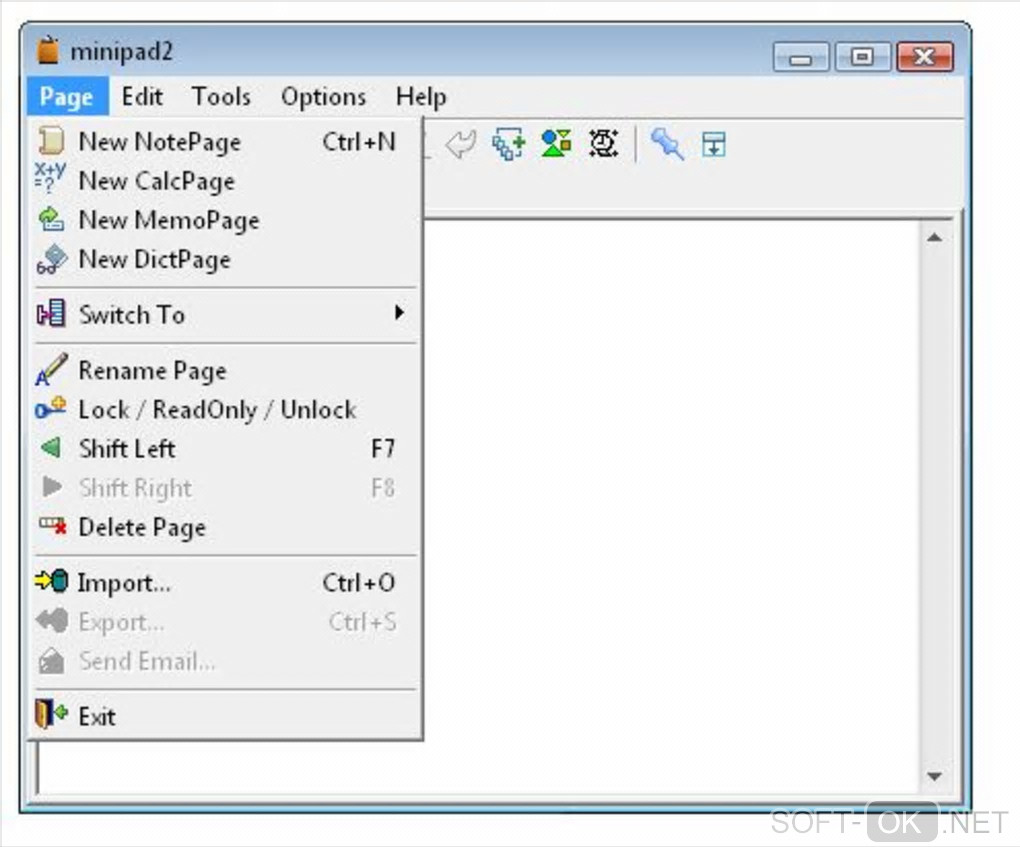1020x847 pixels.
Task: Choose Import... menu entry
Action: [225, 582]
